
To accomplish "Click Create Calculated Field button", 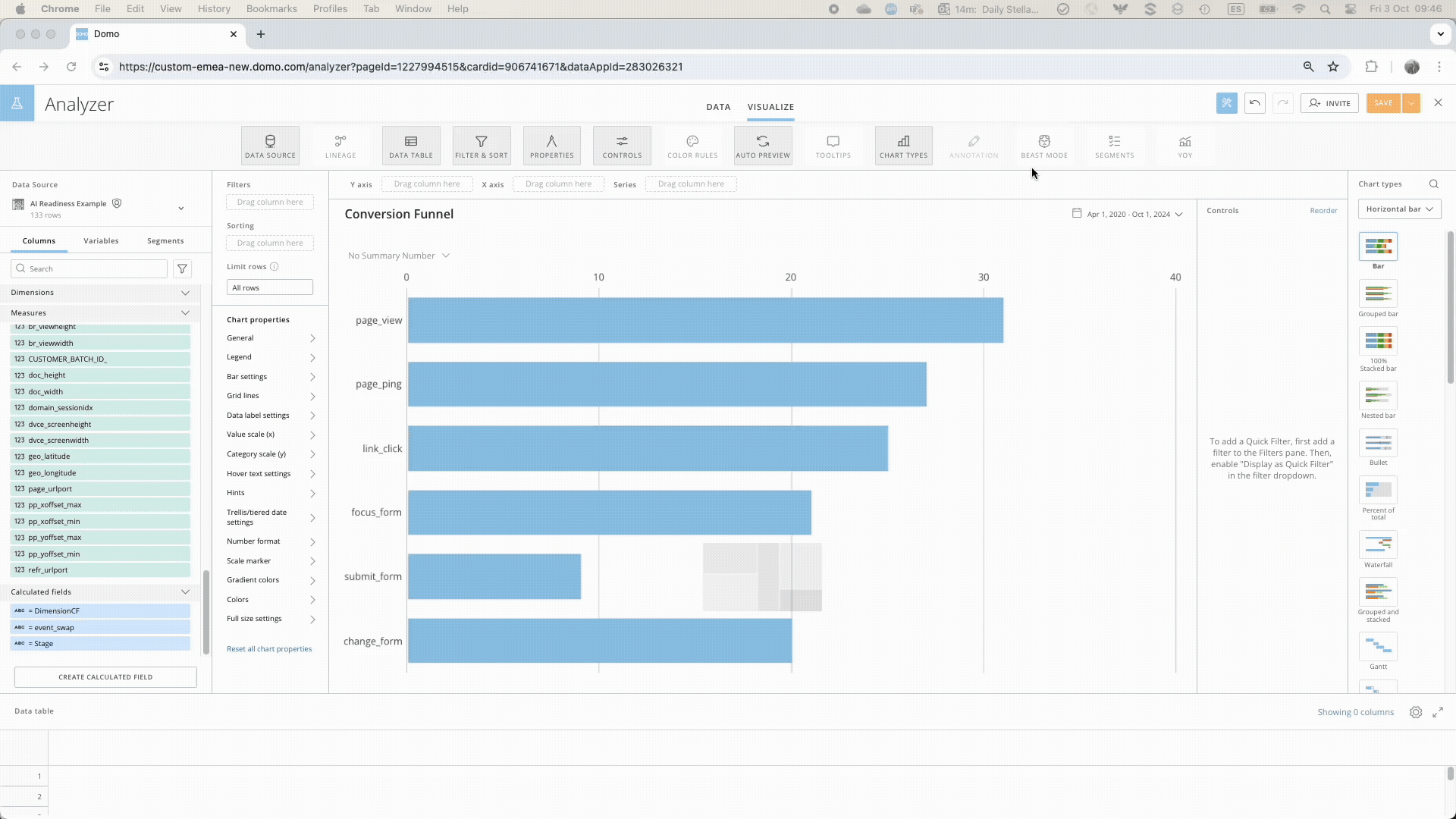I will (105, 677).
